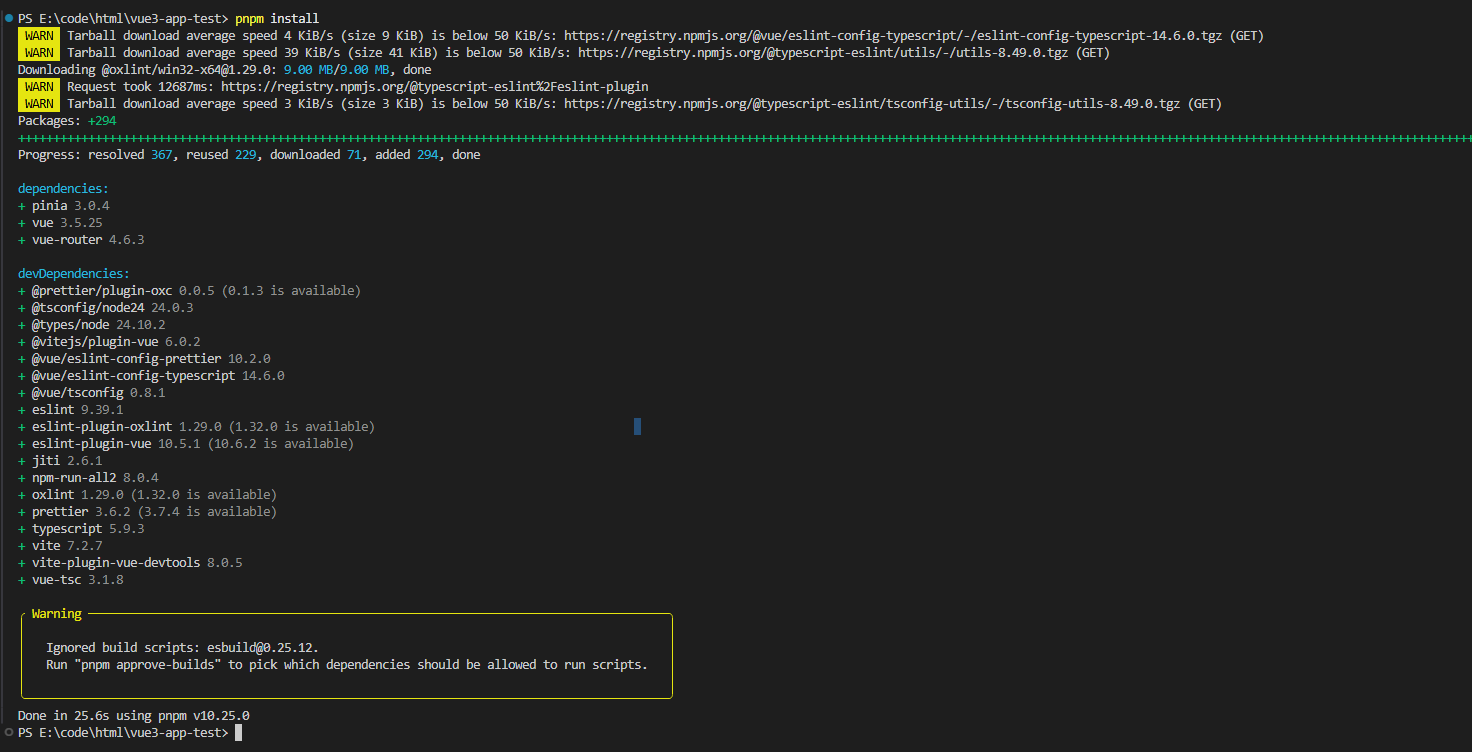Click the 'npm-run-all2 8.0.4' entry

(x=88, y=478)
